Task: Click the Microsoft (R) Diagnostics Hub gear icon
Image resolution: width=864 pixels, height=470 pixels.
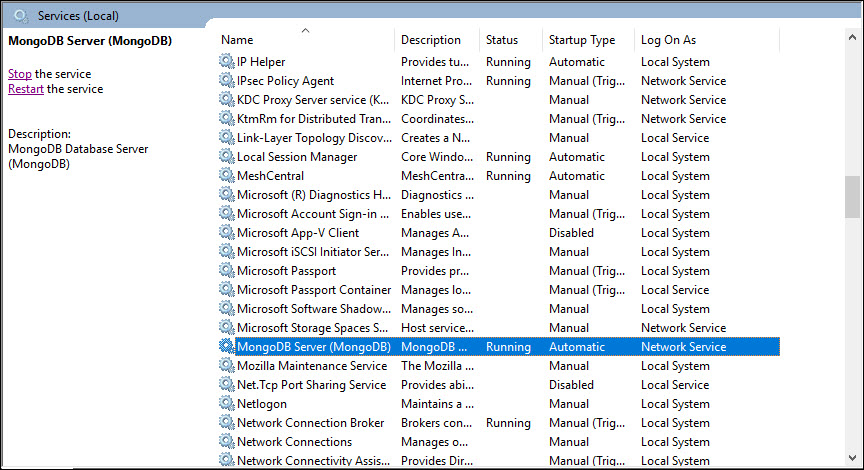Action: 226,195
